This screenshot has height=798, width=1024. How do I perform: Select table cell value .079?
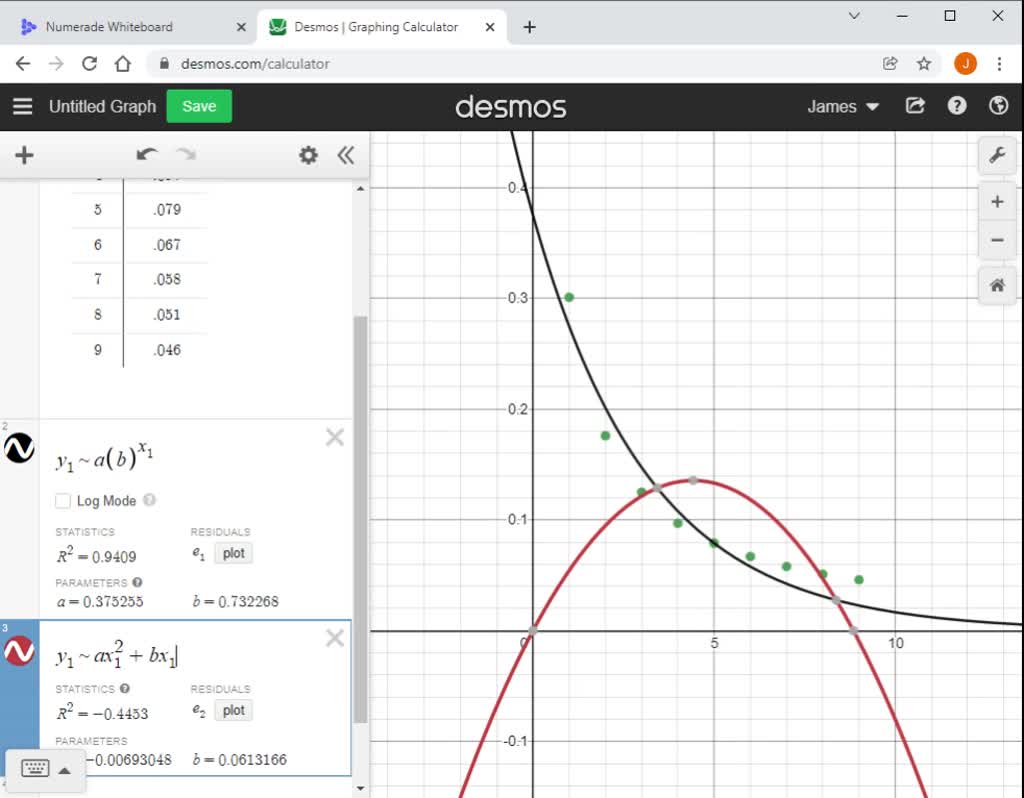[167, 210]
